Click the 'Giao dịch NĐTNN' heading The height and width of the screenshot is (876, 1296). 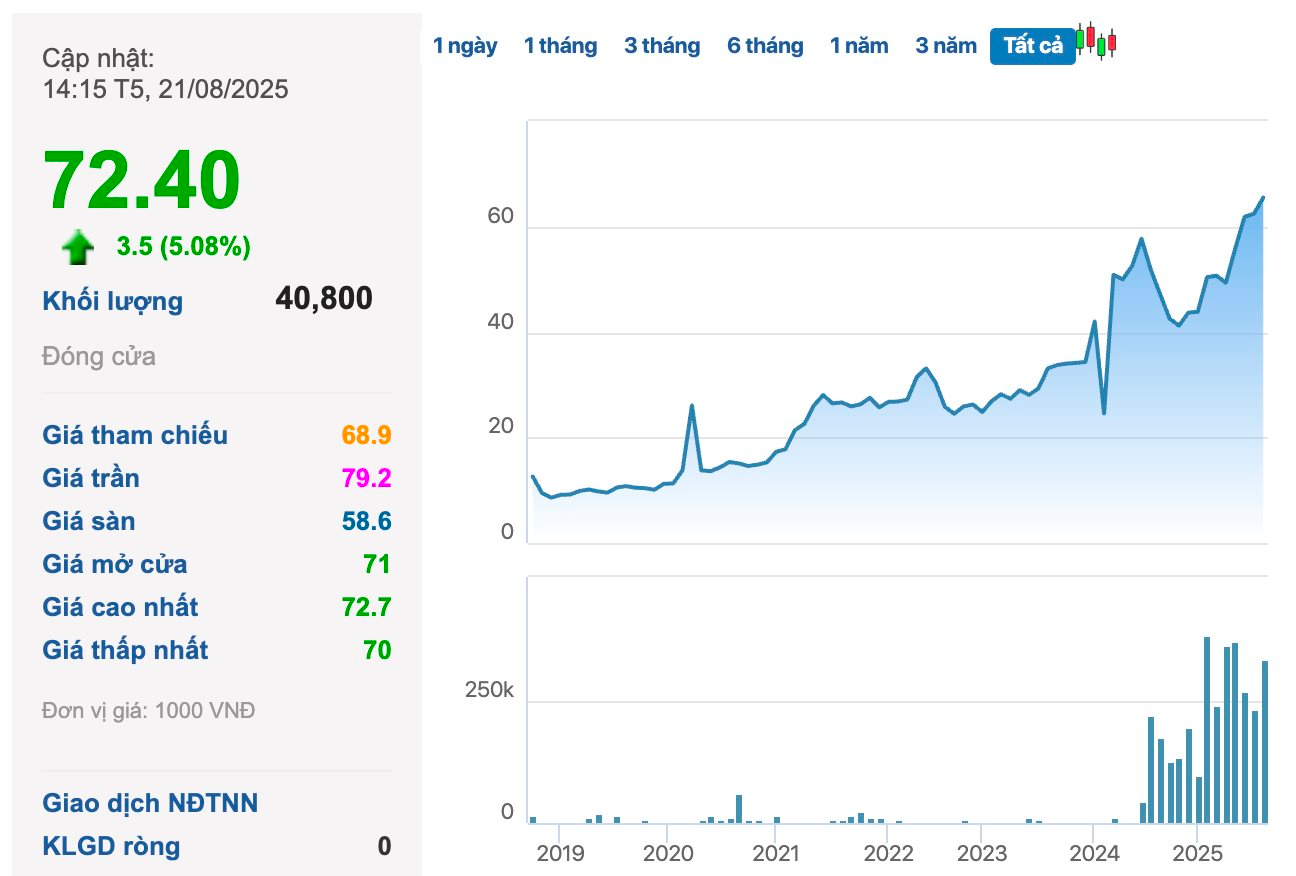click(150, 803)
